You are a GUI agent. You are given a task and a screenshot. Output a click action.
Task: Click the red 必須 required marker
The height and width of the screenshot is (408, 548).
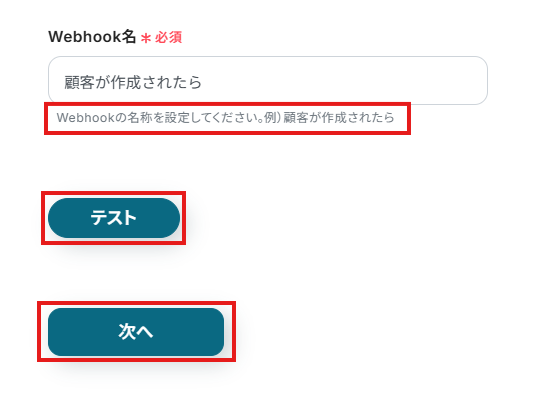point(168,37)
